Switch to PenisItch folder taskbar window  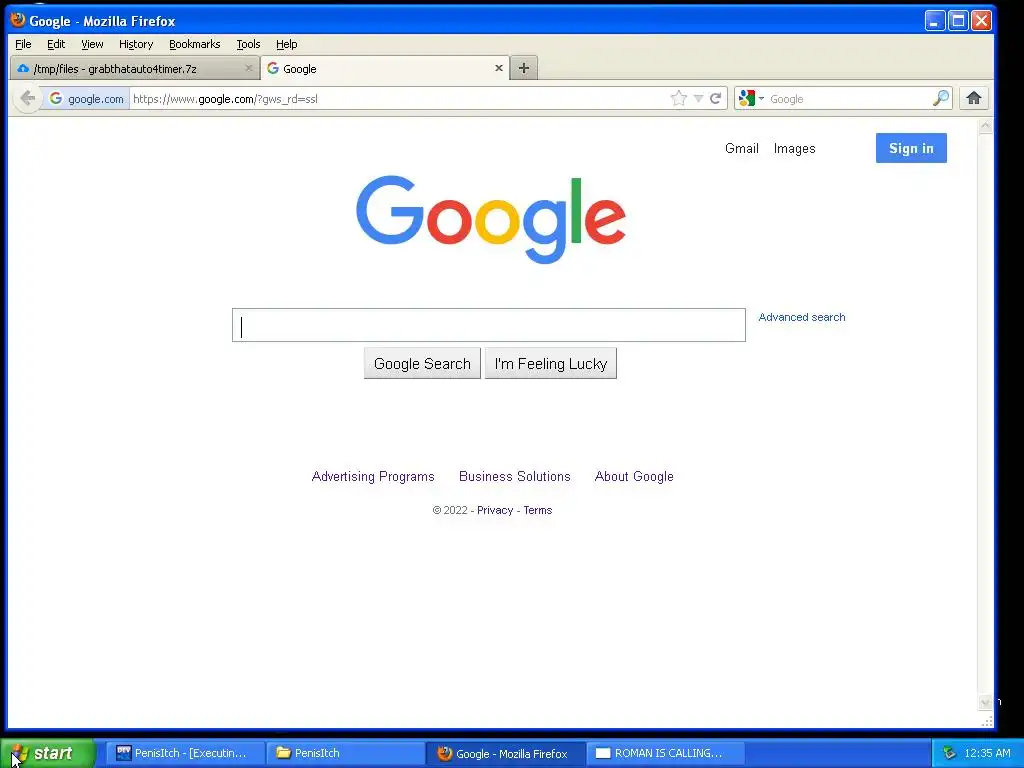345,753
